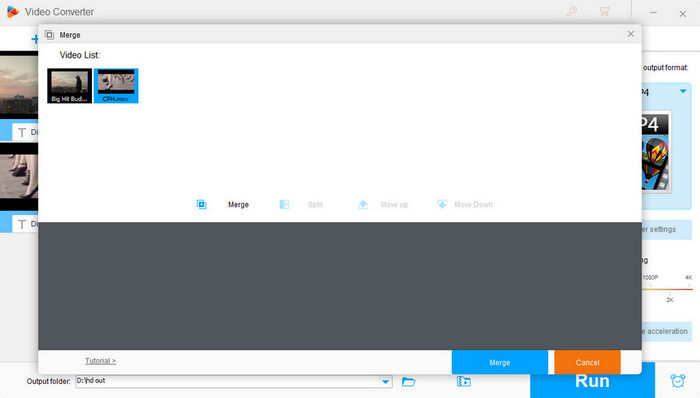Expand the output format dropdown arrow
This screenshot has height=398, width=700.
coord(683,91)
